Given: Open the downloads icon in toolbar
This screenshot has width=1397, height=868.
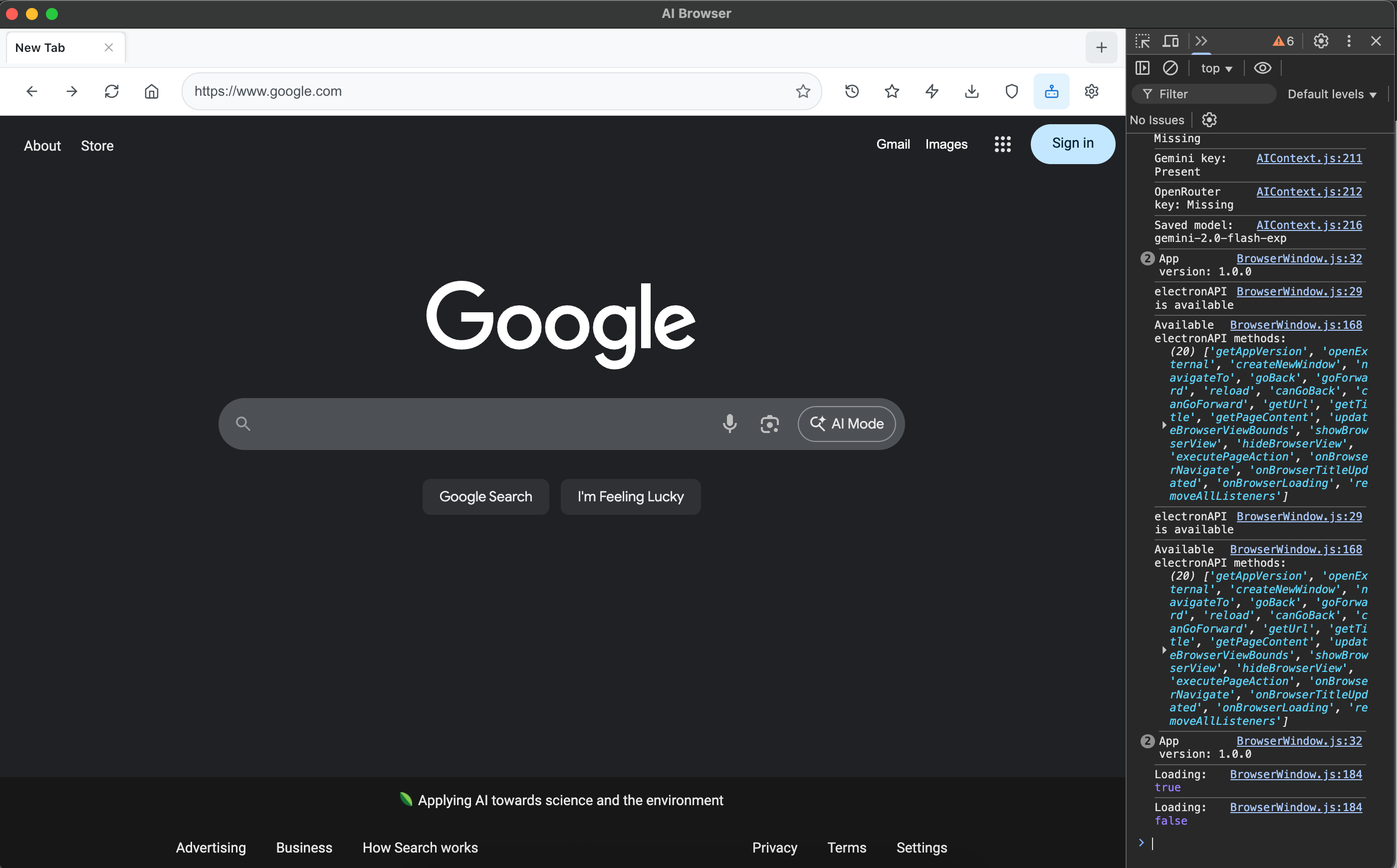Looking at the screenshot, I should (971, 91).
